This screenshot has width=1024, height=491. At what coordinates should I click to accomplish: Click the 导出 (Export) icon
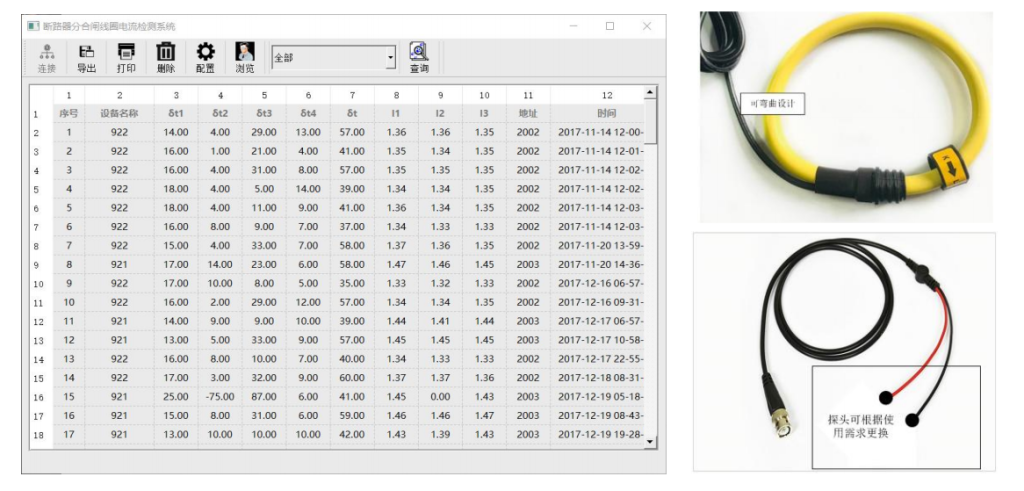[87, 58]
